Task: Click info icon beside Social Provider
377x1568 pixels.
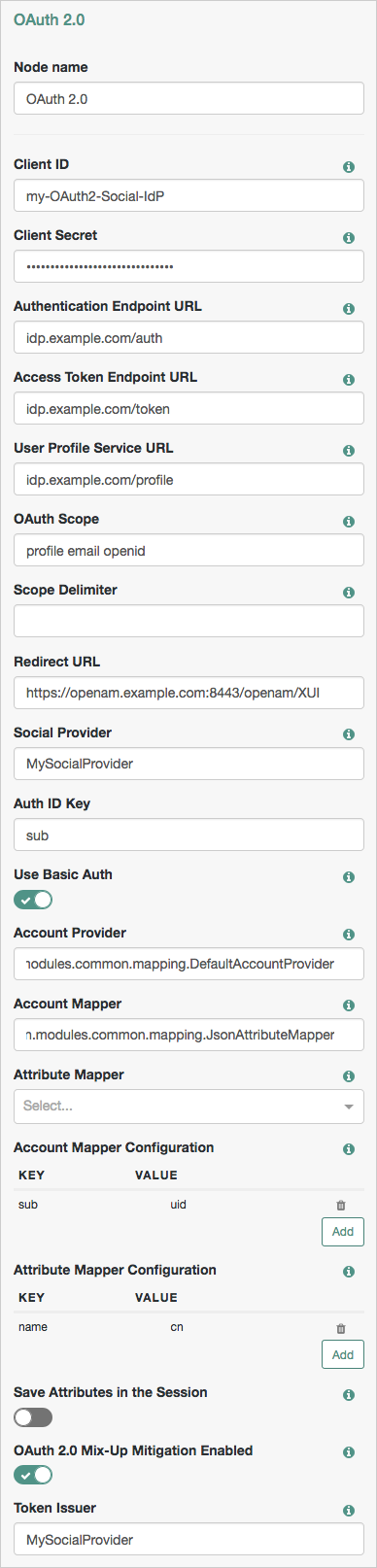Action: 349,734
